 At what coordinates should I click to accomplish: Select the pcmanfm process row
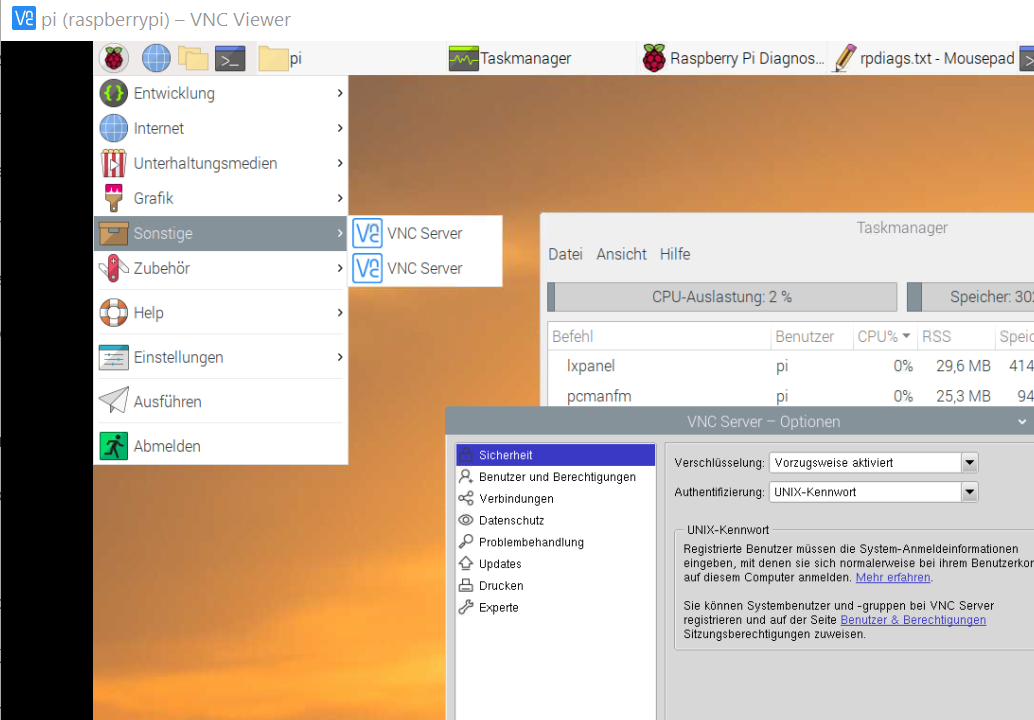pyautogui.click(x=791, y=395)
